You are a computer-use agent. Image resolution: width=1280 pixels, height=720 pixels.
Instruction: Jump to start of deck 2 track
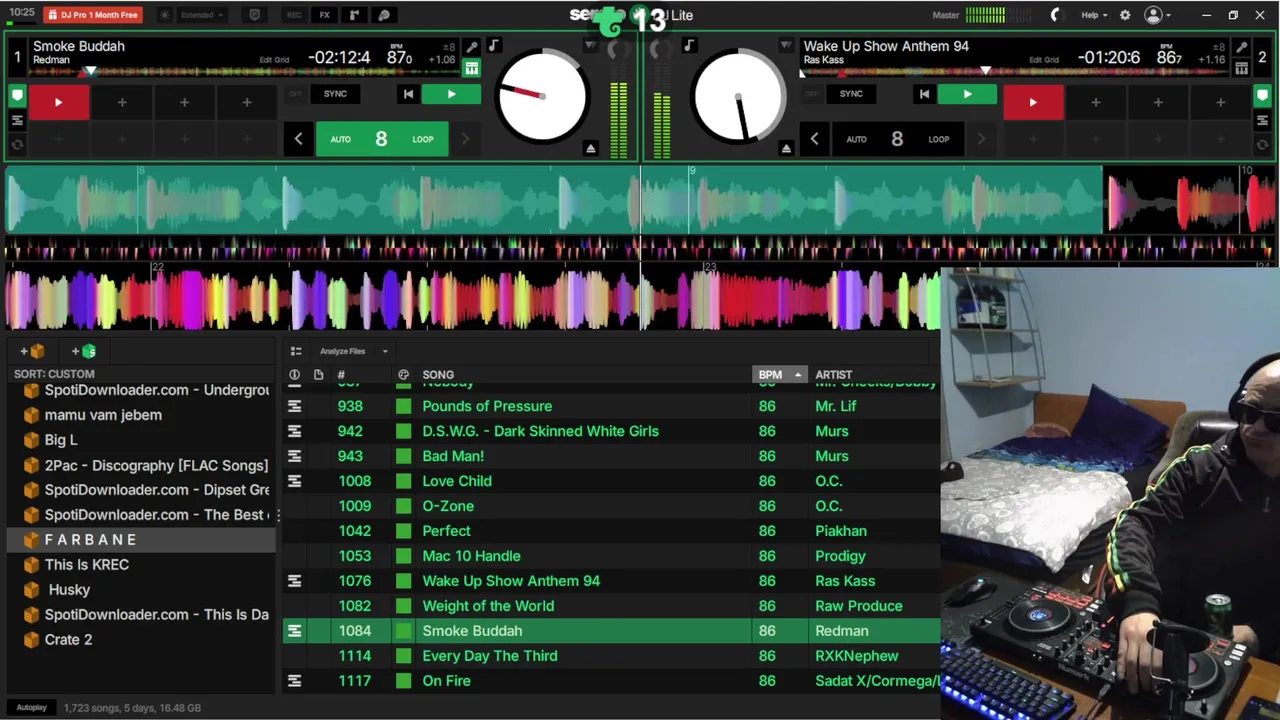tap(924, 94)
